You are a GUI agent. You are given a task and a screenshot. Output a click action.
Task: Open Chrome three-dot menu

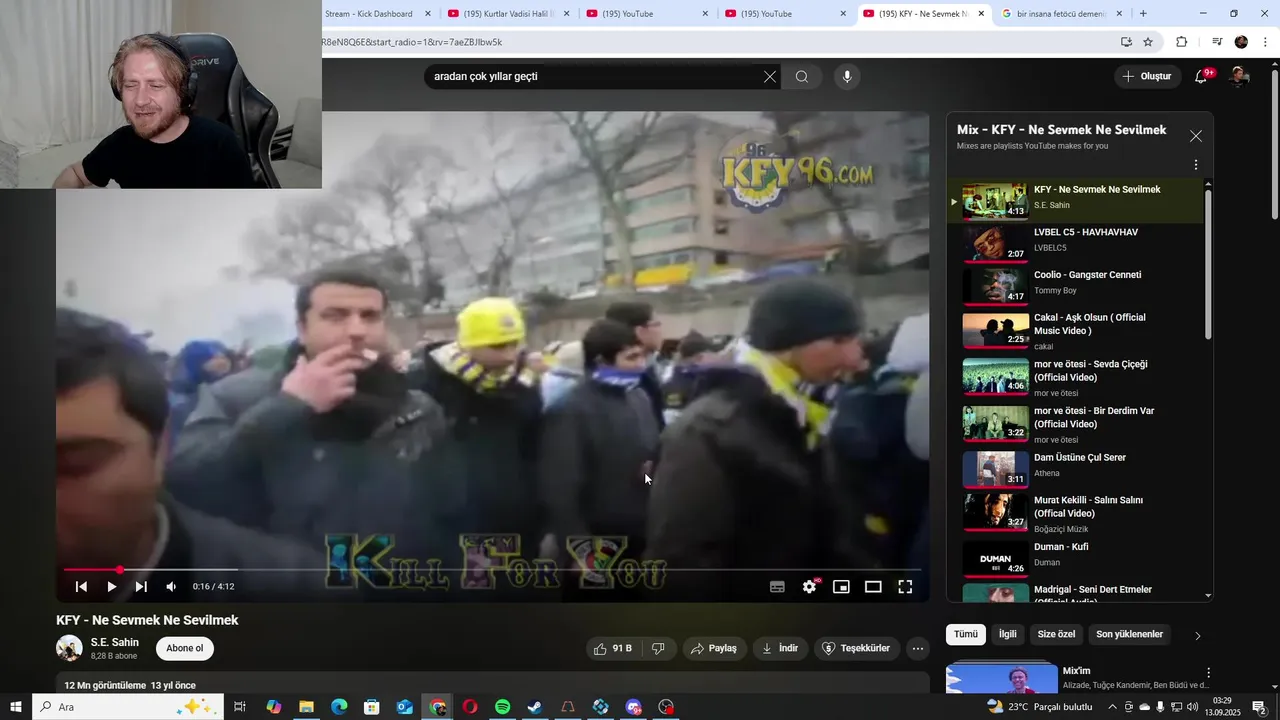[x=1266, y=42]
